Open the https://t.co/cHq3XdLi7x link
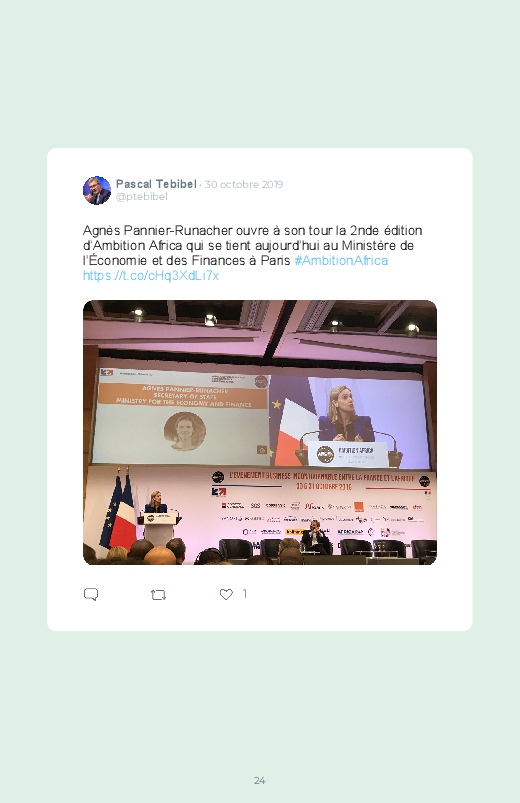This screenshot has height=803, width=520. pos(151,276)
